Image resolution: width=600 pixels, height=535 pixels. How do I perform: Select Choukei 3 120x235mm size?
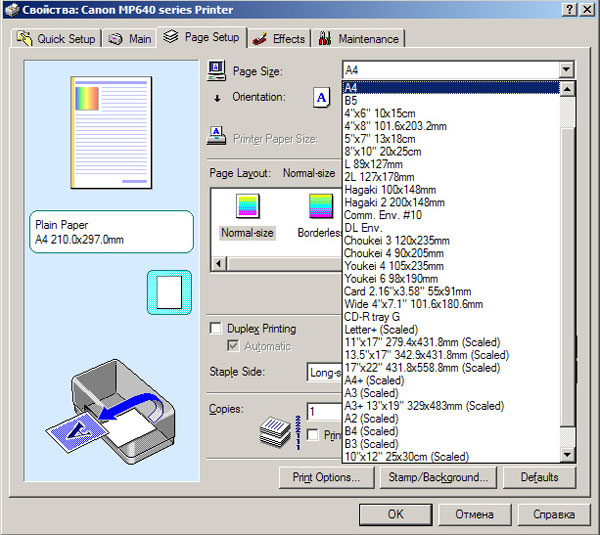[451, 240]
